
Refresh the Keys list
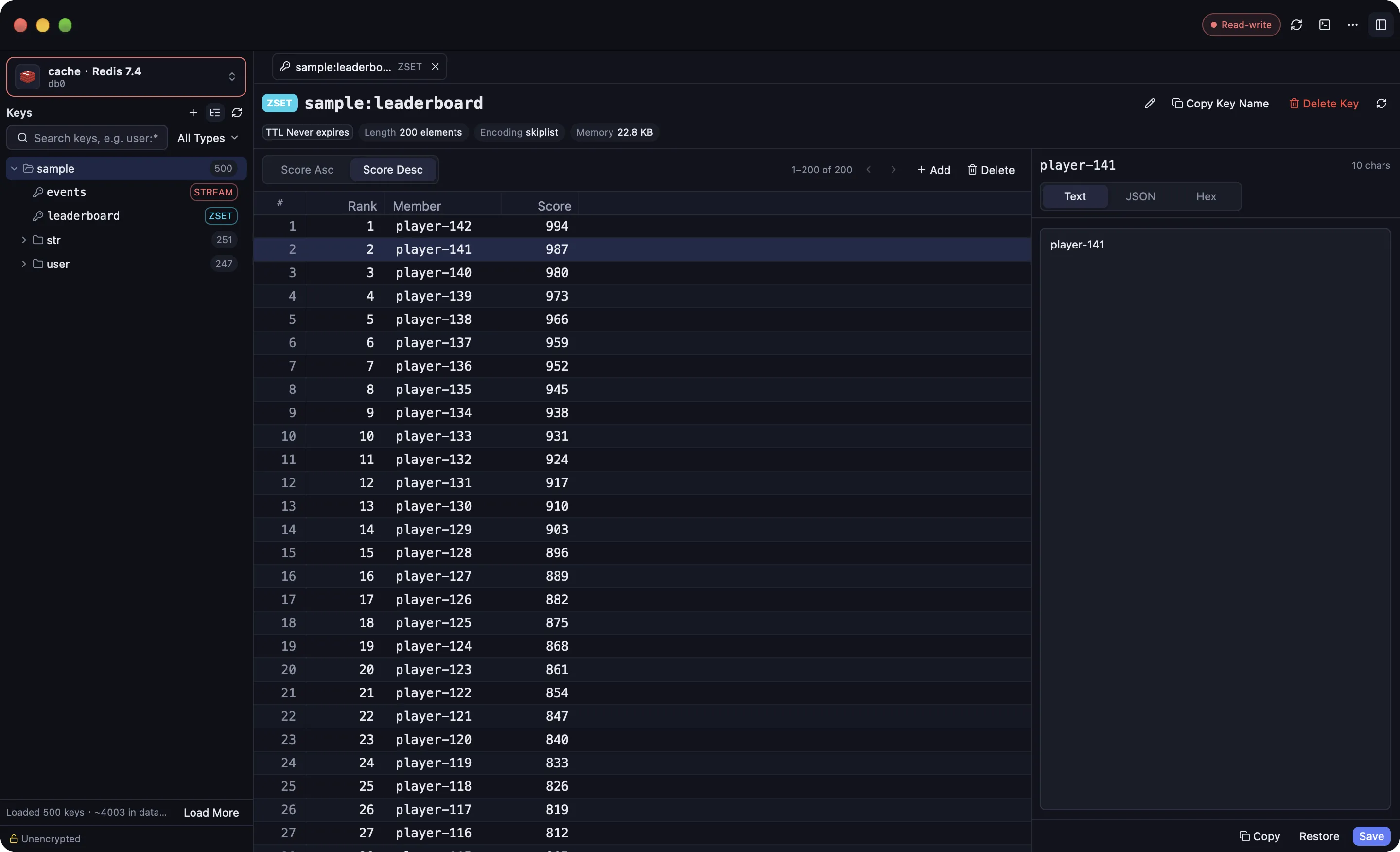pos(237,112)
